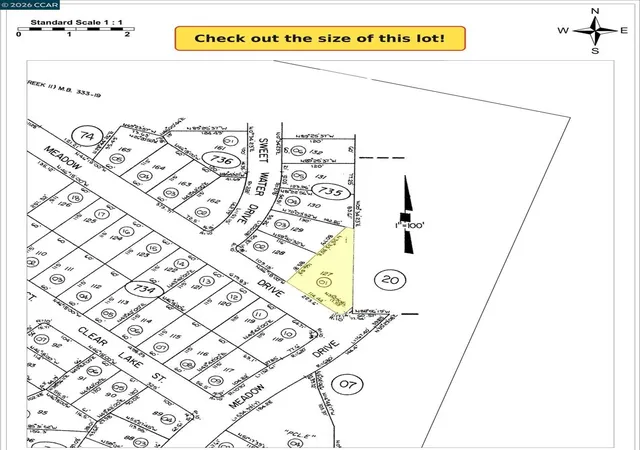Select lot 112
This screenshot has height=450, width=640.
click(95, 286)
